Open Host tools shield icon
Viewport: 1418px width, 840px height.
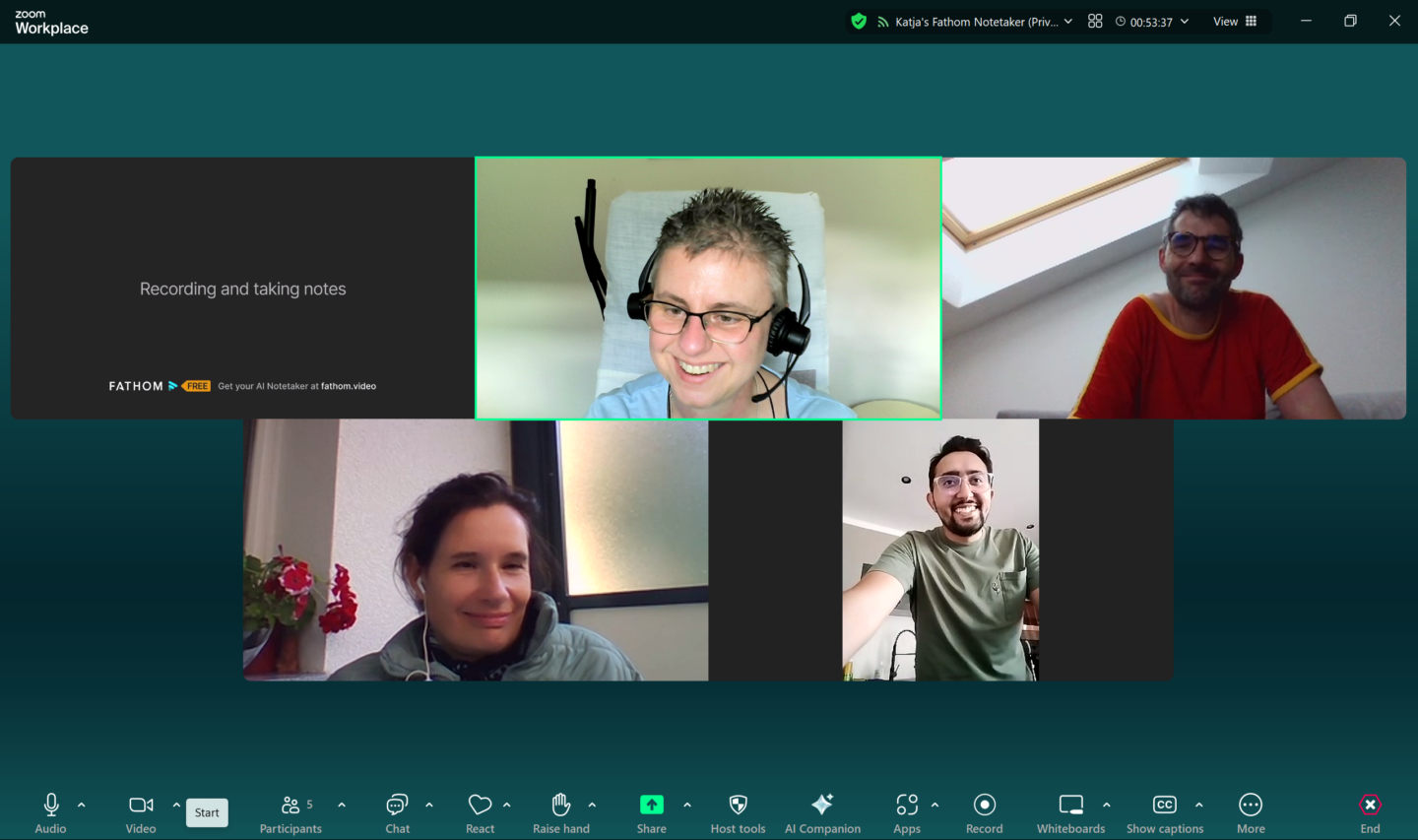(x=738, y=805)
